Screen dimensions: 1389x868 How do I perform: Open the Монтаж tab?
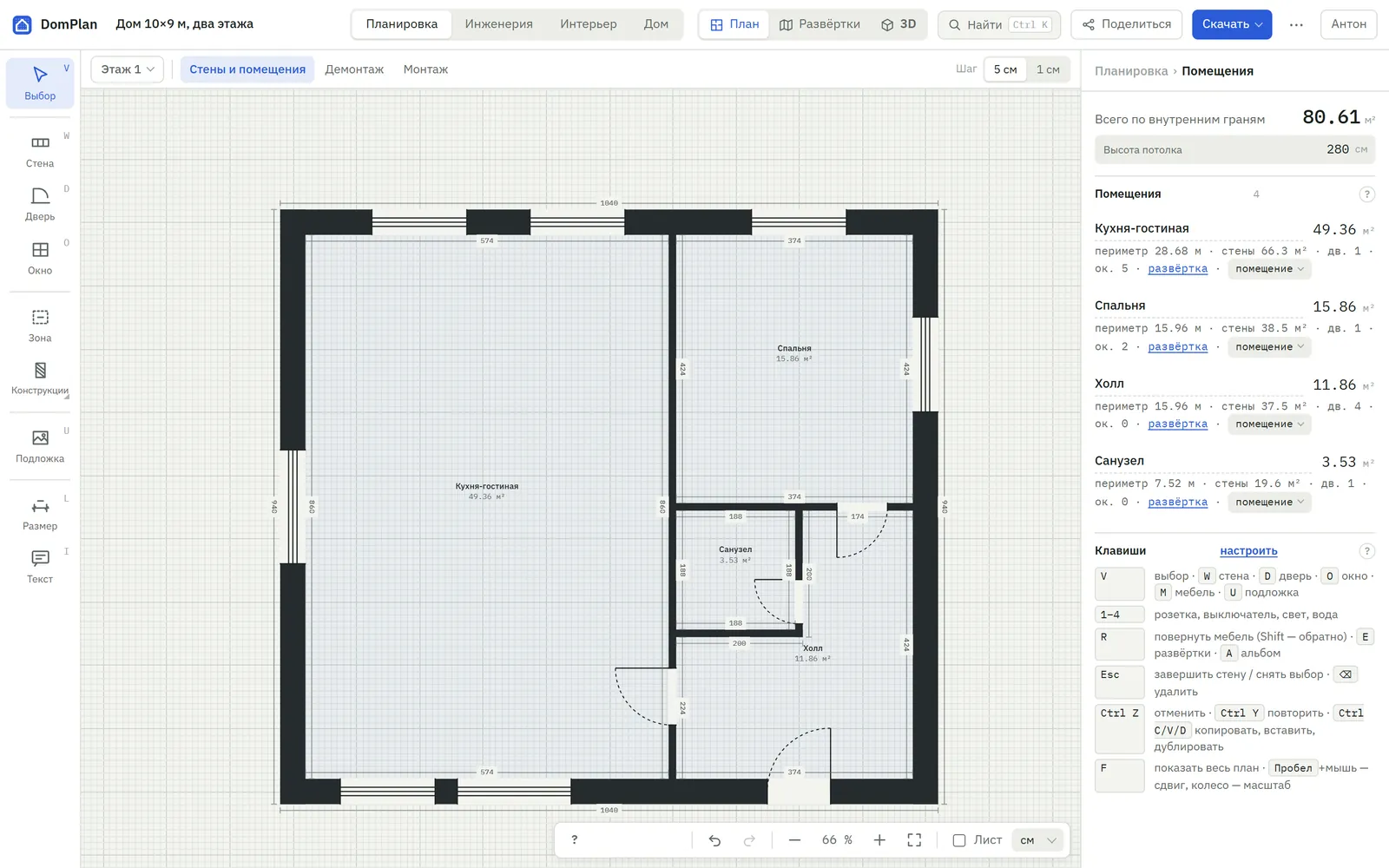425,69
